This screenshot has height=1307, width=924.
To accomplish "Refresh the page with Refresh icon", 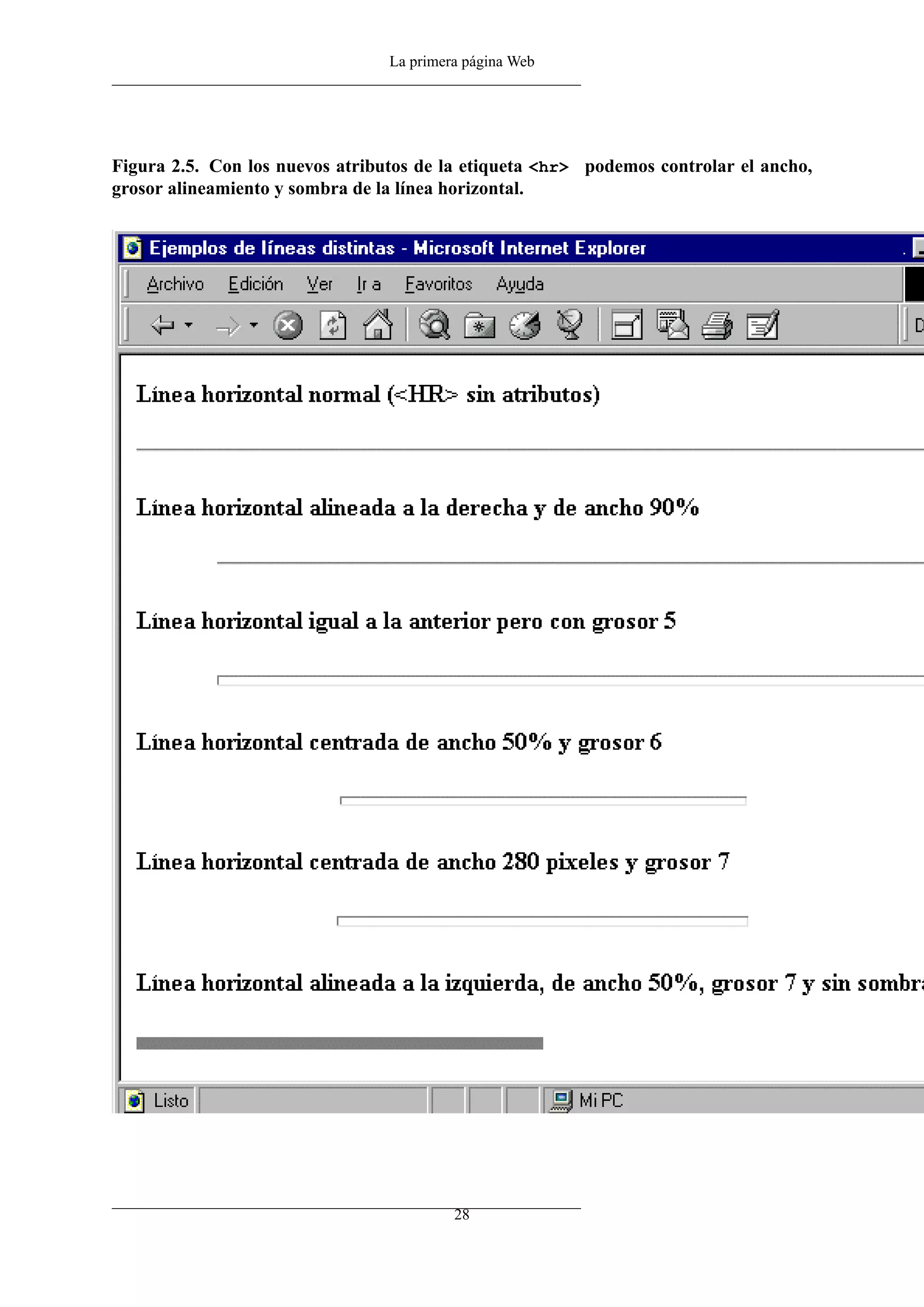I will [x=333, y=325].
